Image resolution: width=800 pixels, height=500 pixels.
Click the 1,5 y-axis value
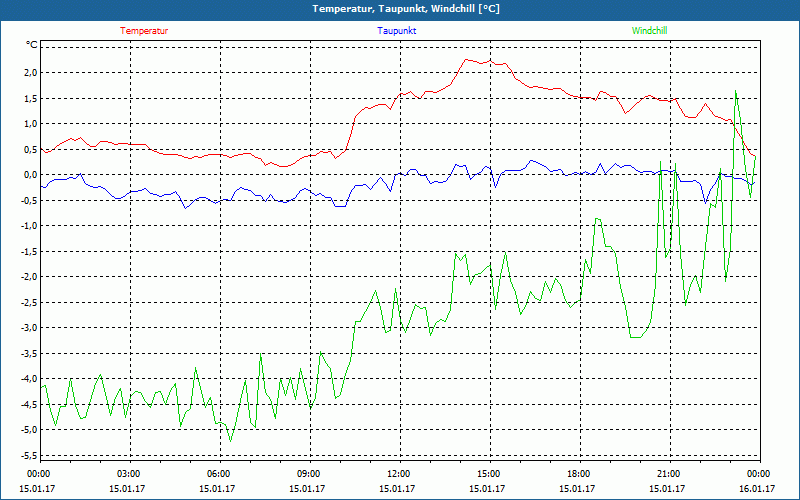pos(31,98)
